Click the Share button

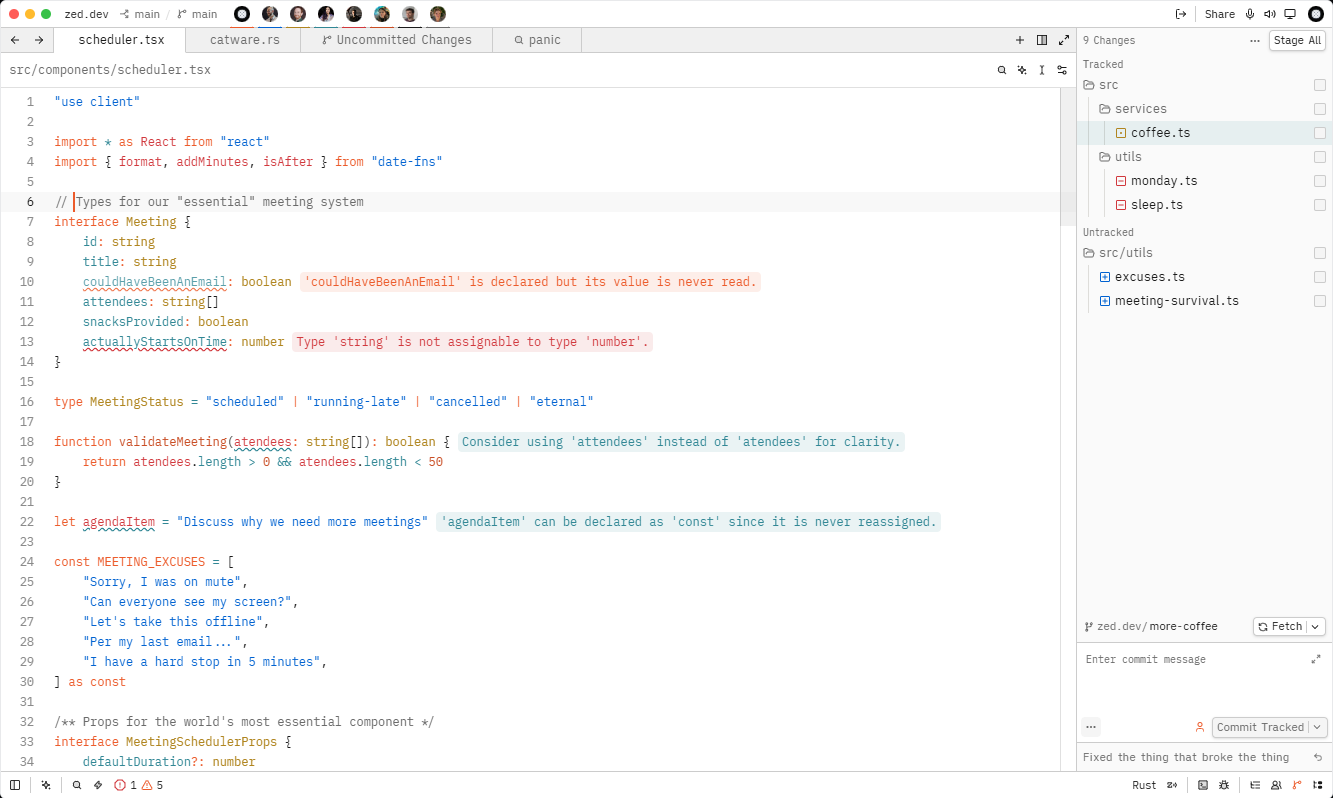1220,14
